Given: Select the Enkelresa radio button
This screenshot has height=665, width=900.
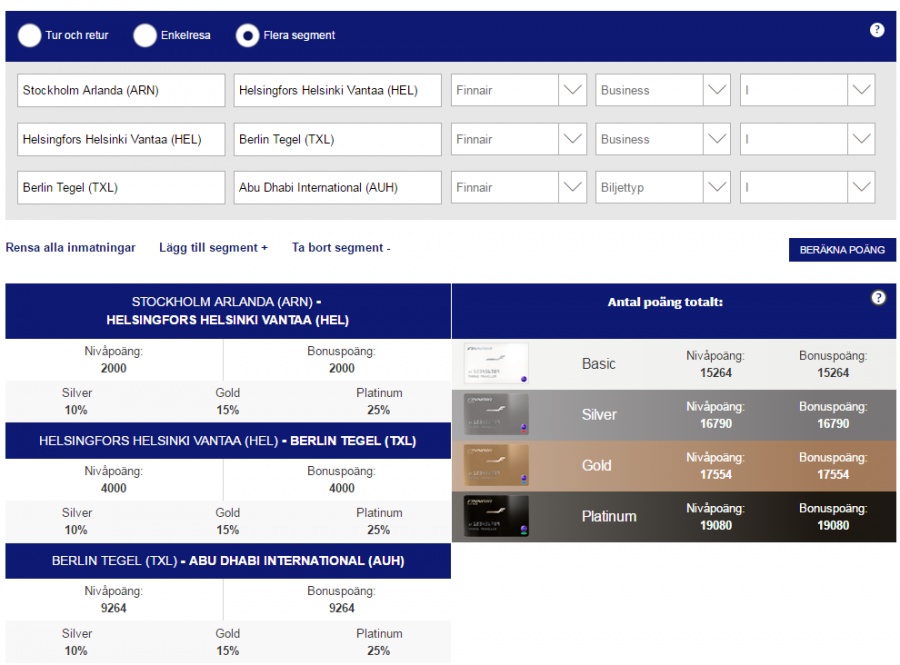Looking at the screenshot, I should tap(146, 36).
